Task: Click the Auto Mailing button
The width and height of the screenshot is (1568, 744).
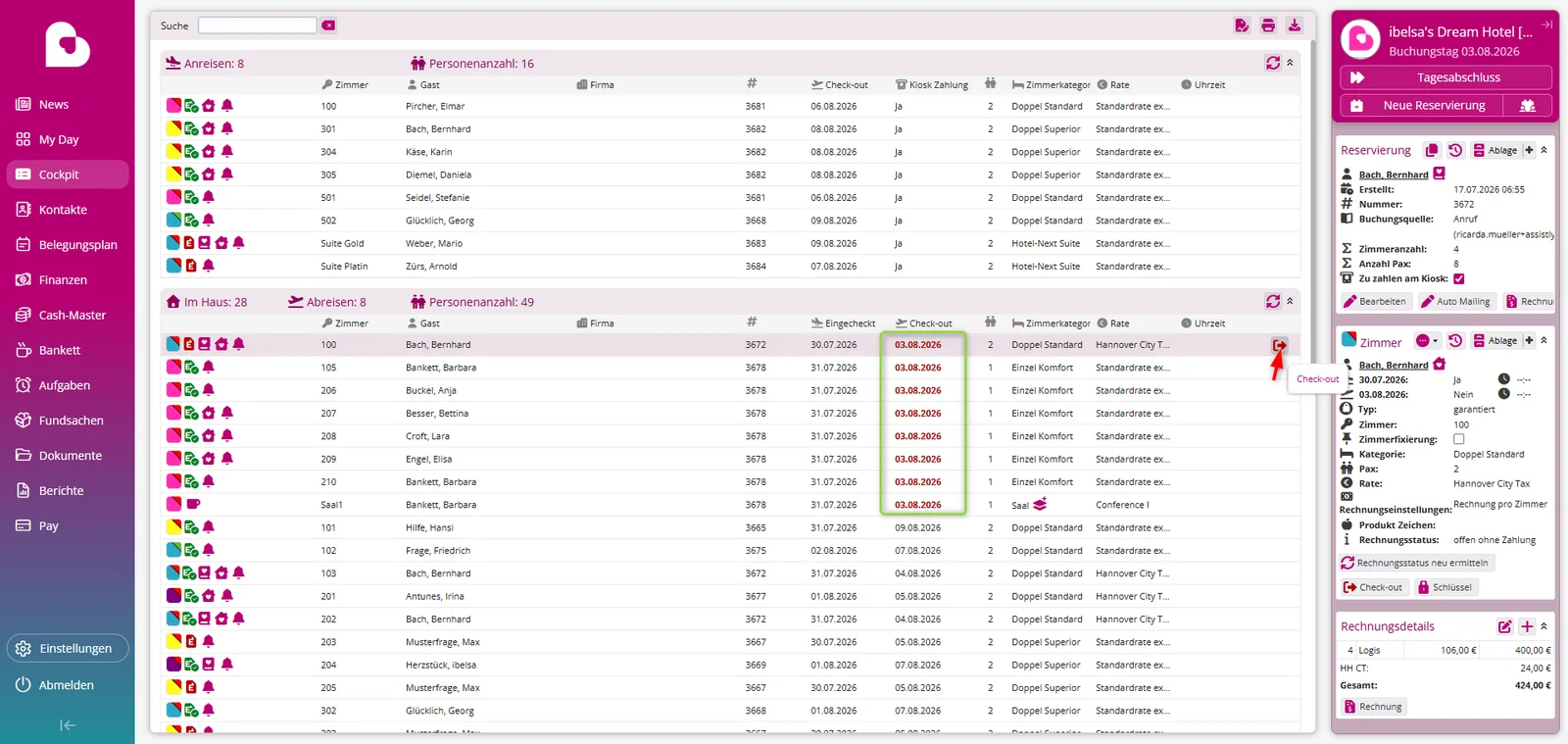Action: point(1456,302)
